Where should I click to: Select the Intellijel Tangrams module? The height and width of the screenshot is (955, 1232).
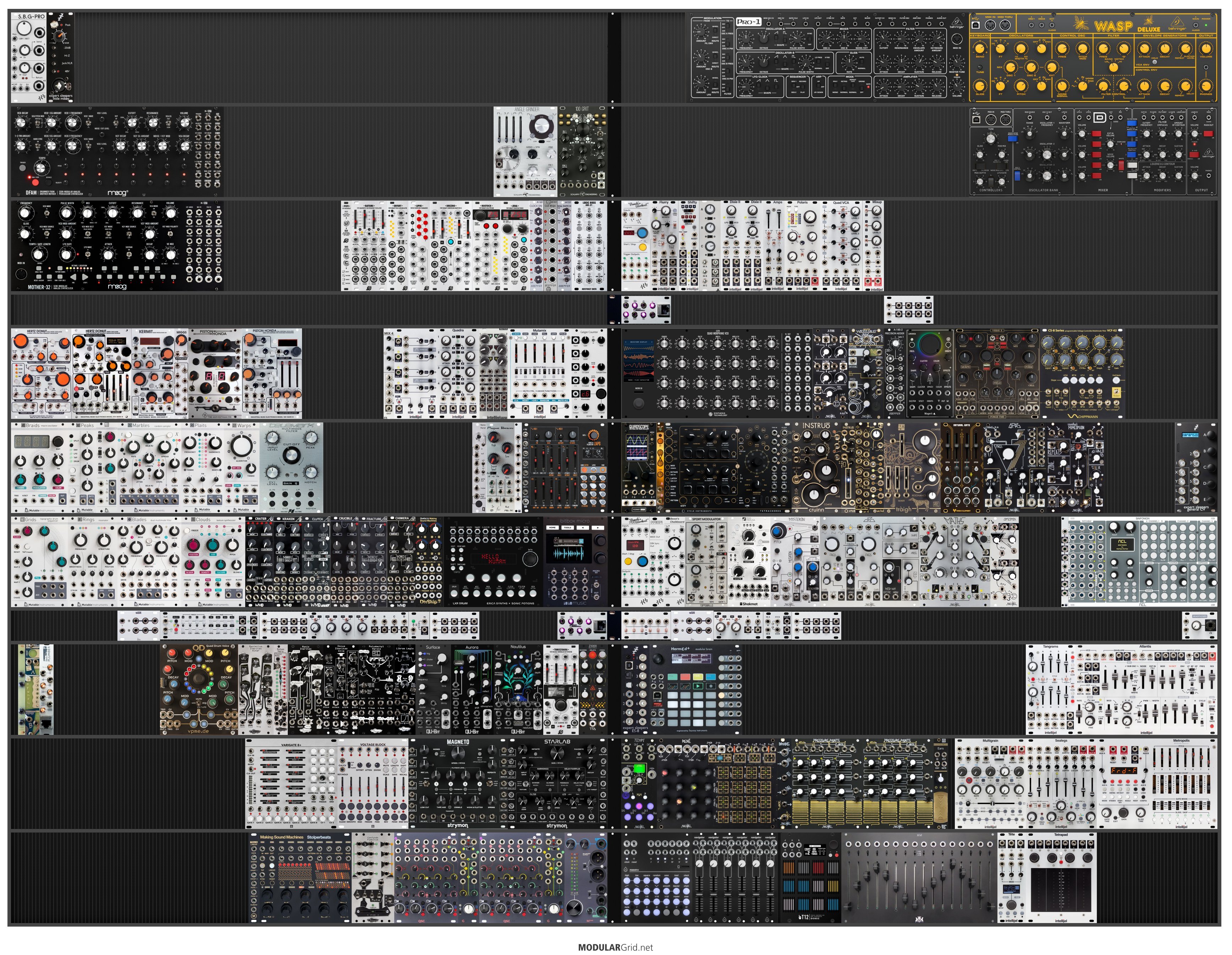pyautogui.click(x=1050, y=689)
